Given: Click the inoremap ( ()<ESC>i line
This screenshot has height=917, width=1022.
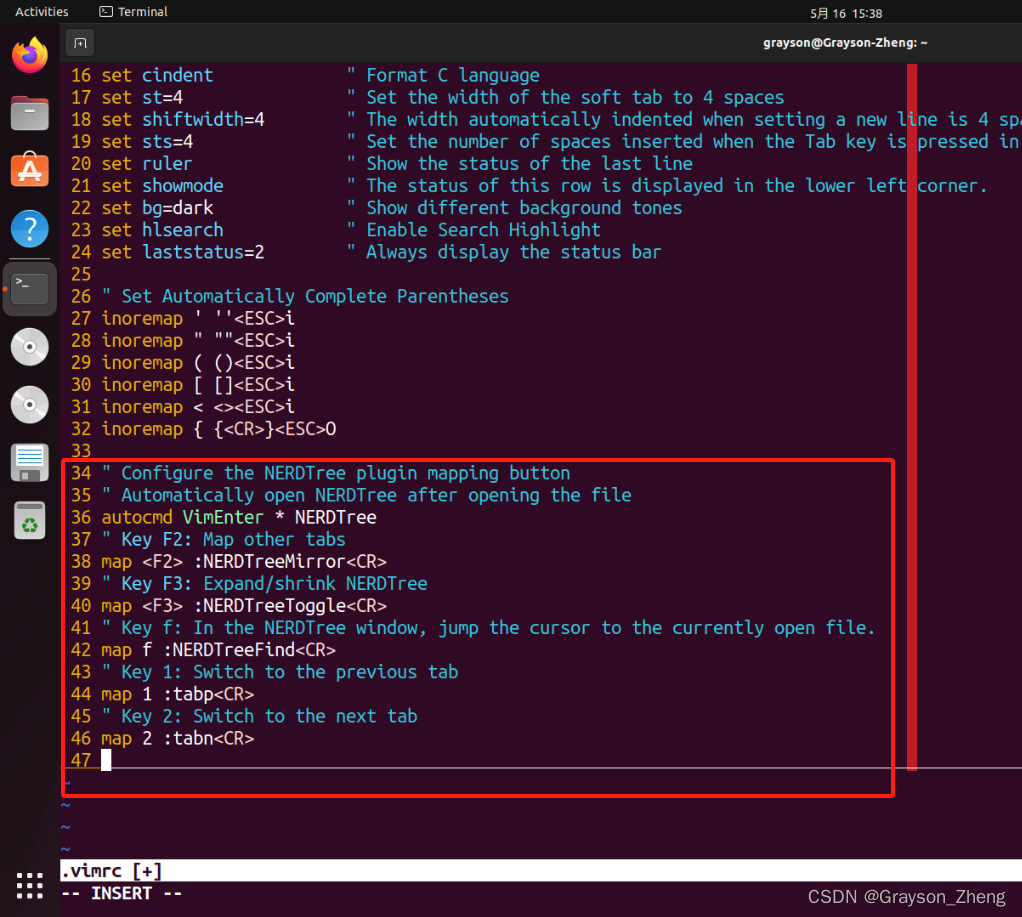Looking at the screenshot, I should pyautogui.click(x=198, y=364).
